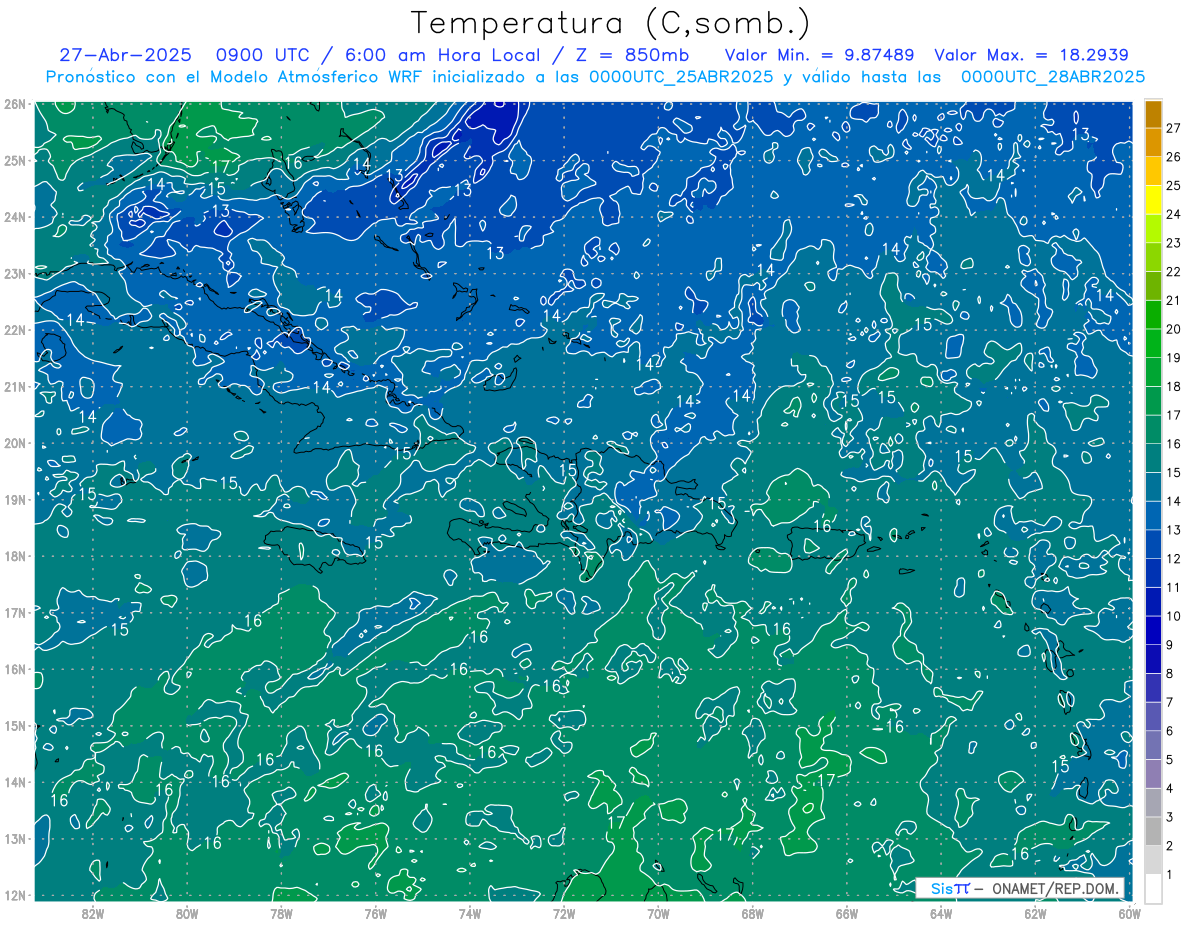Click the "22N" latitude axis label
The image size is (1200, 927).
point(15,330)
